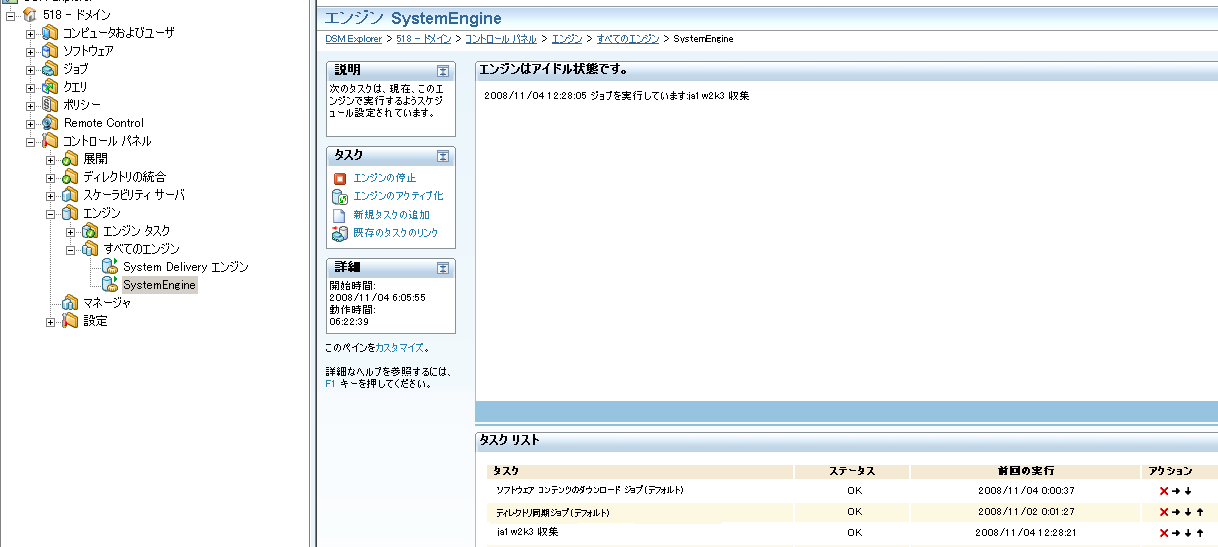Expand the エンジン タスク node

tap(71, 231)
